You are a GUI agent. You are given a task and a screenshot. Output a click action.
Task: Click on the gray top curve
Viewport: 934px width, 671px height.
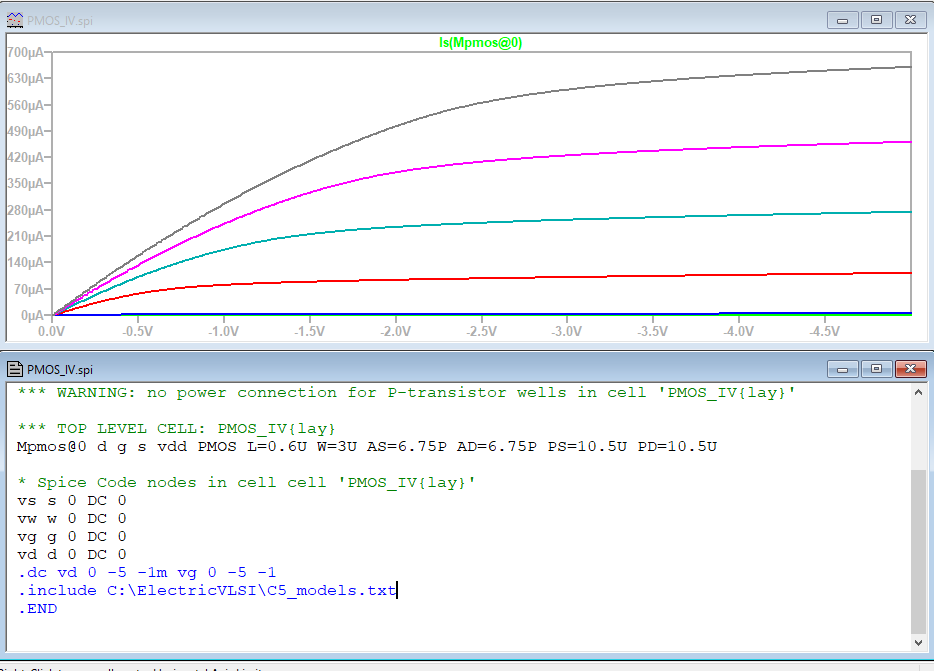pyautogui.click(x=600, y=90)
